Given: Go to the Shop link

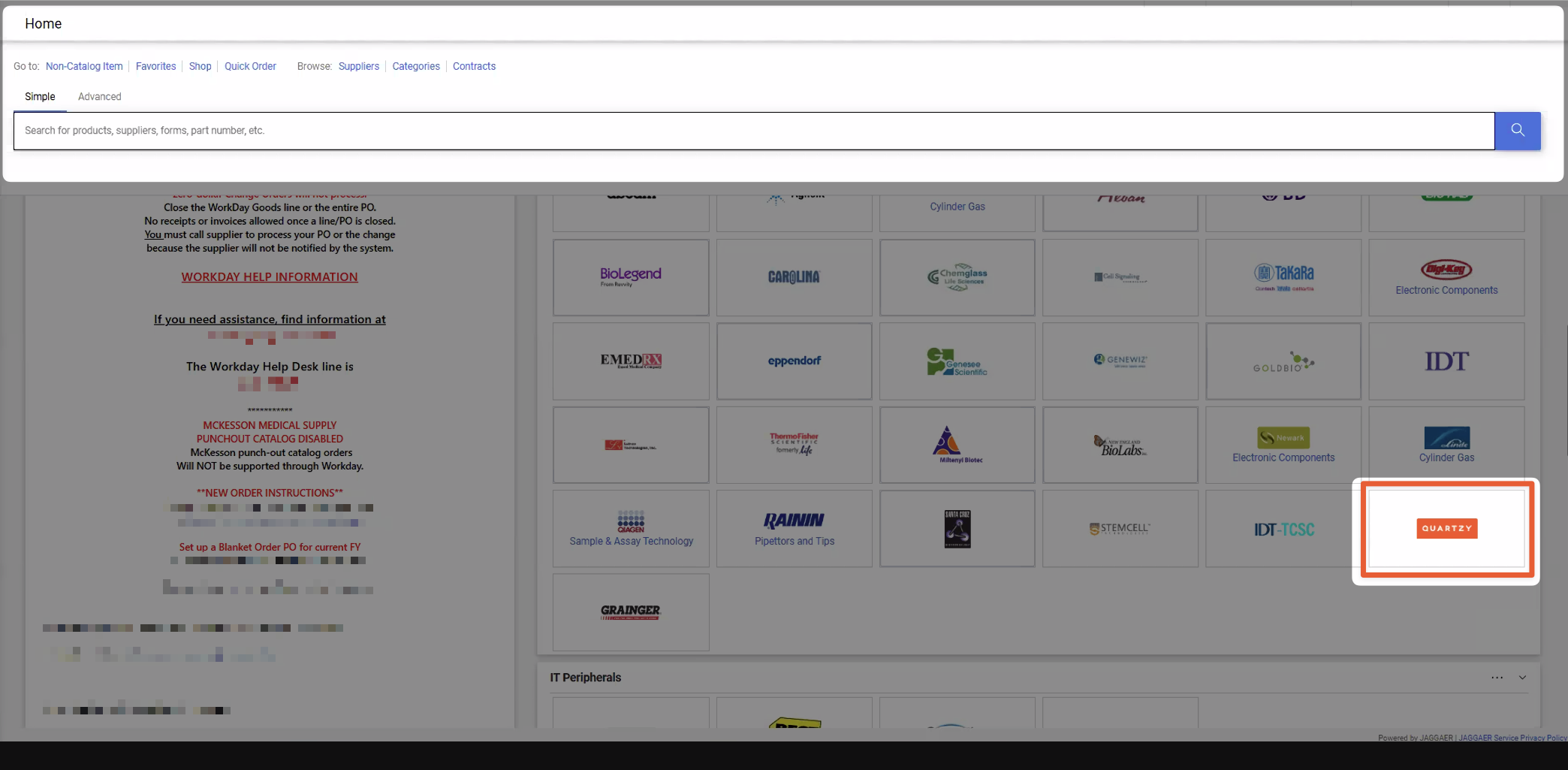Looking at the screenshot, I should (x=200, y=66).
